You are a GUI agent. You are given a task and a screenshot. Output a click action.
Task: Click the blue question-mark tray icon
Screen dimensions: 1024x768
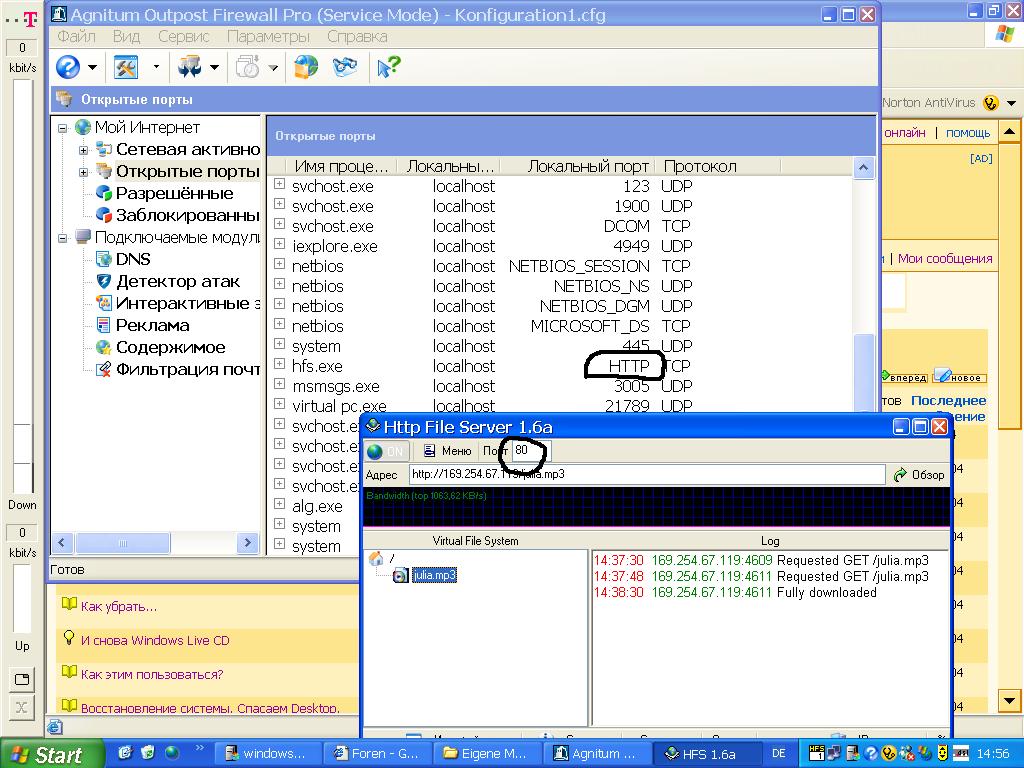coord(871,753)
